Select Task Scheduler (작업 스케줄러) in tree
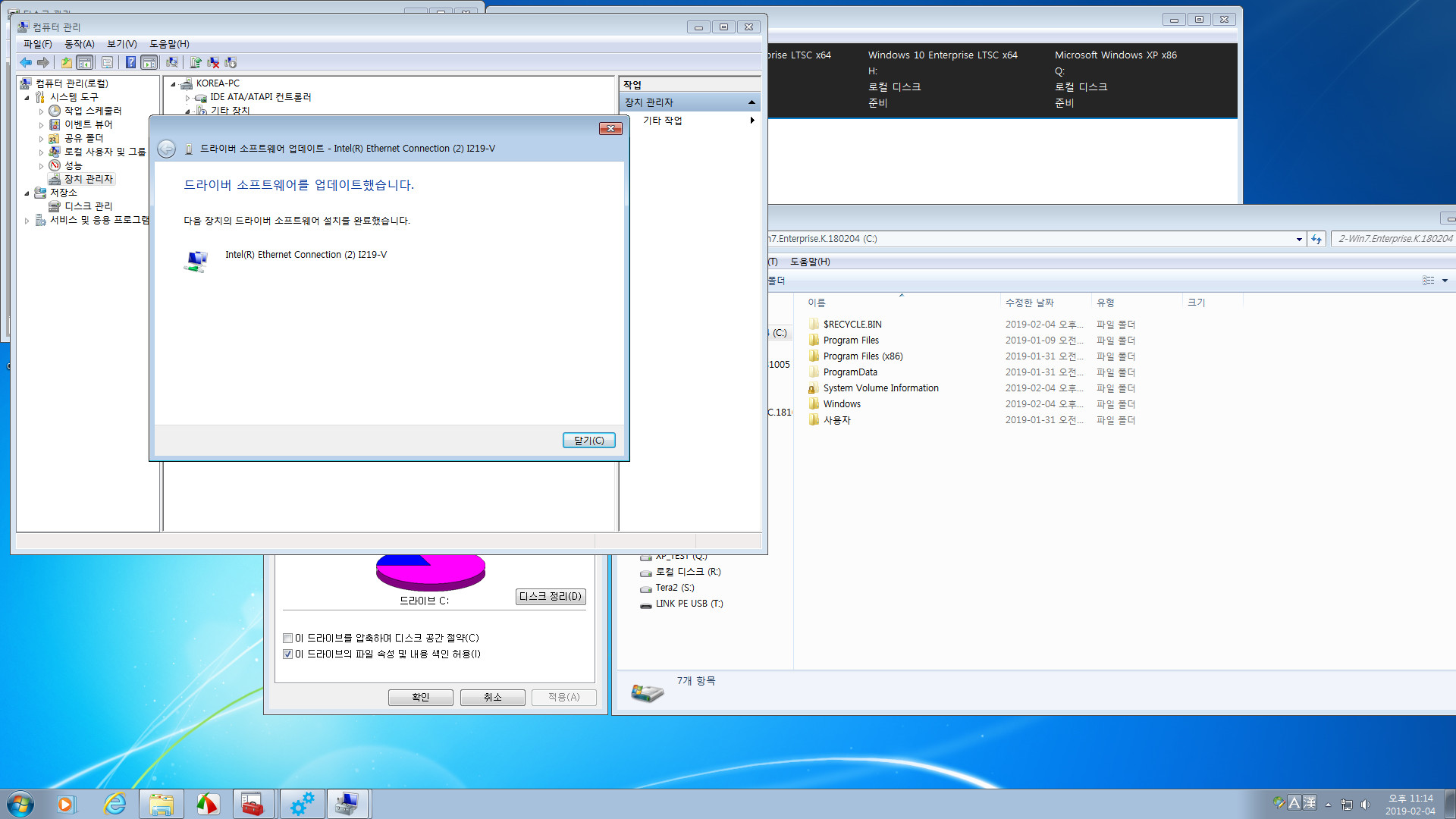Screen dimensions: 1456x819 tap(93, 111)
